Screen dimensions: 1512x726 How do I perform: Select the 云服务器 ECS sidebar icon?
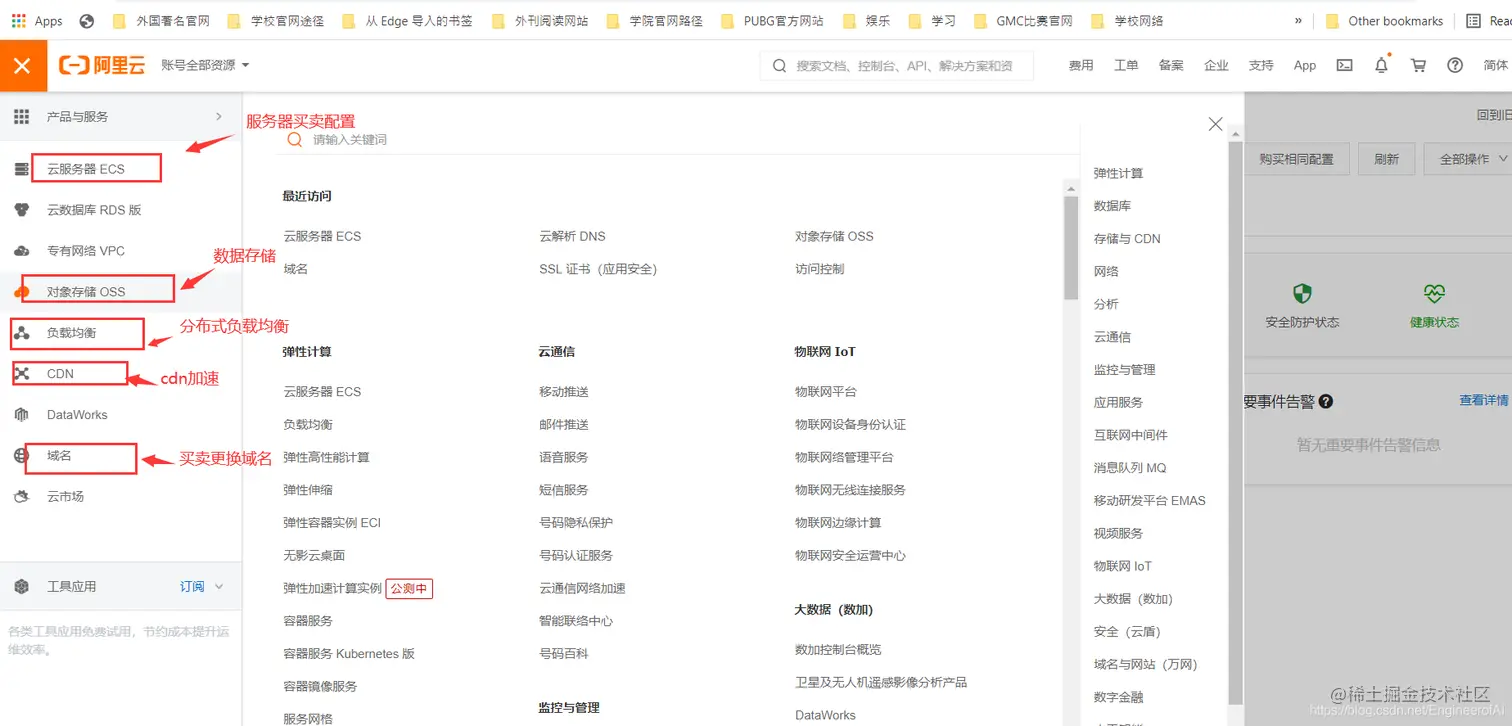pyautogui.click(x=22, y=168)
